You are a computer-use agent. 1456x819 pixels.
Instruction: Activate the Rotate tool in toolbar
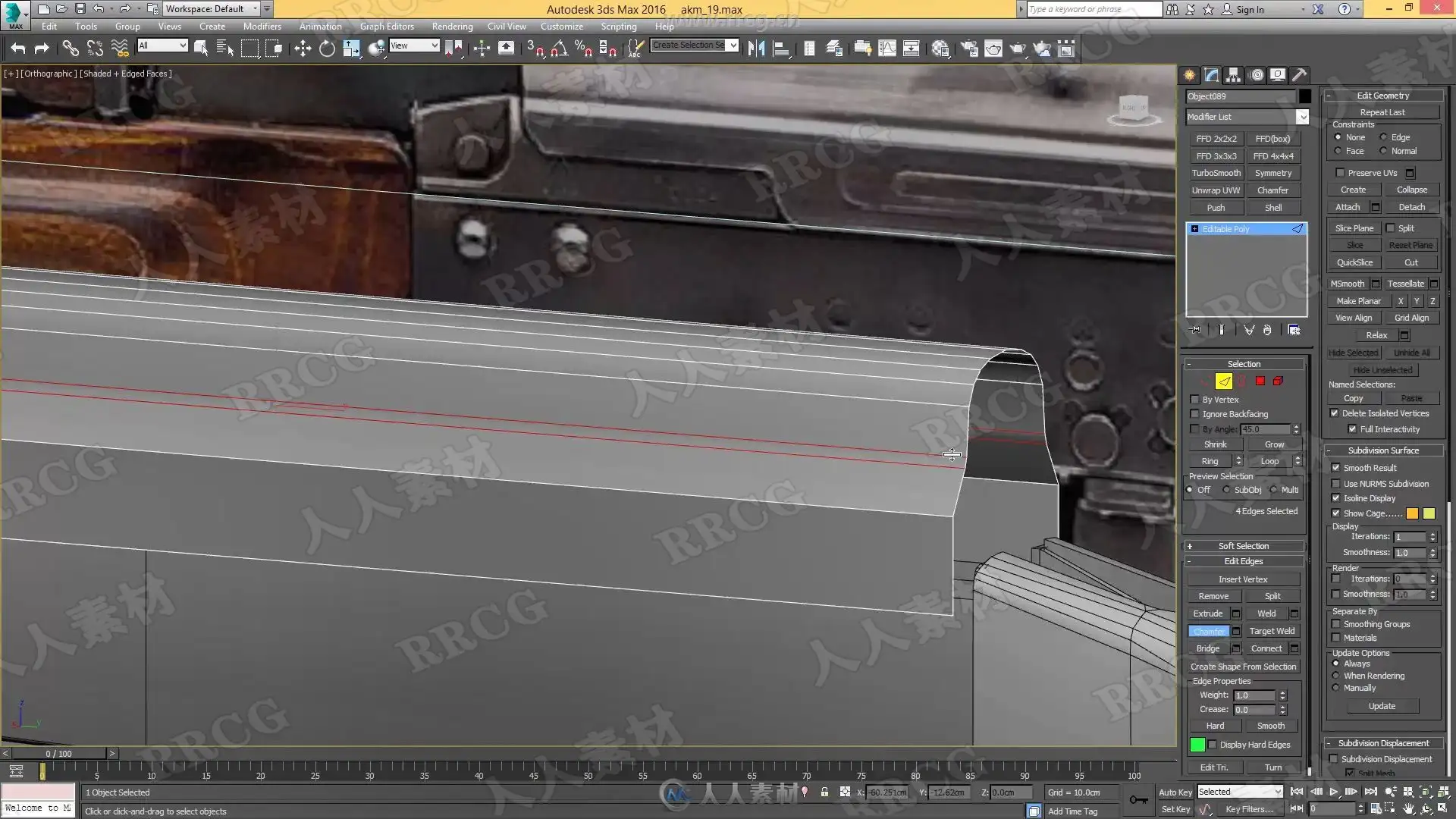point(327,49)
